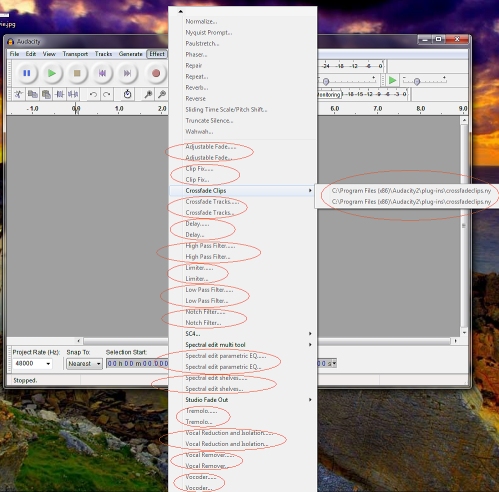Click the small green Play-at-speed button
The height and width of the screenshot is (492, 499).
(393, 80)
